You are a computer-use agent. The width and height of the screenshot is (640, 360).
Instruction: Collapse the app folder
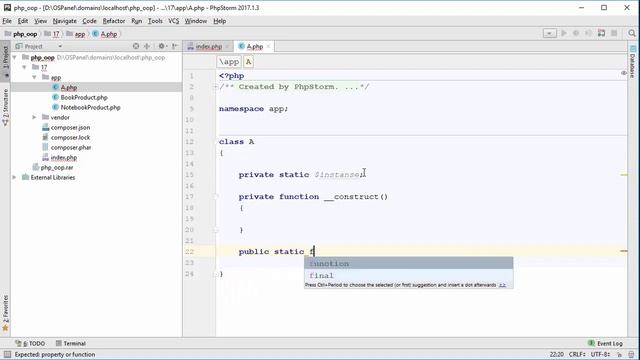point(34,77)
